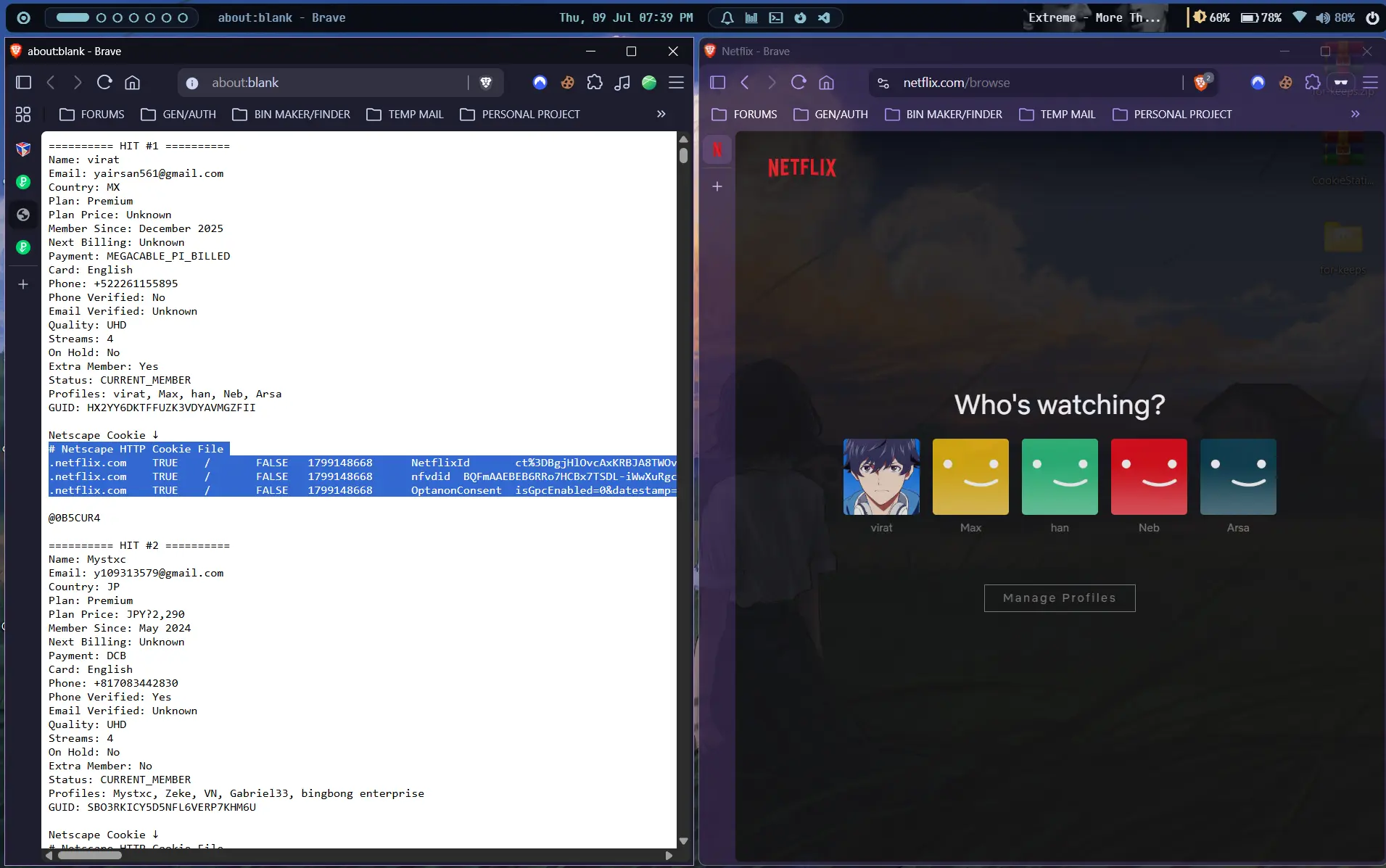Select the Netflix vertical tab
1386x868 pixels.
coord(717,149)
